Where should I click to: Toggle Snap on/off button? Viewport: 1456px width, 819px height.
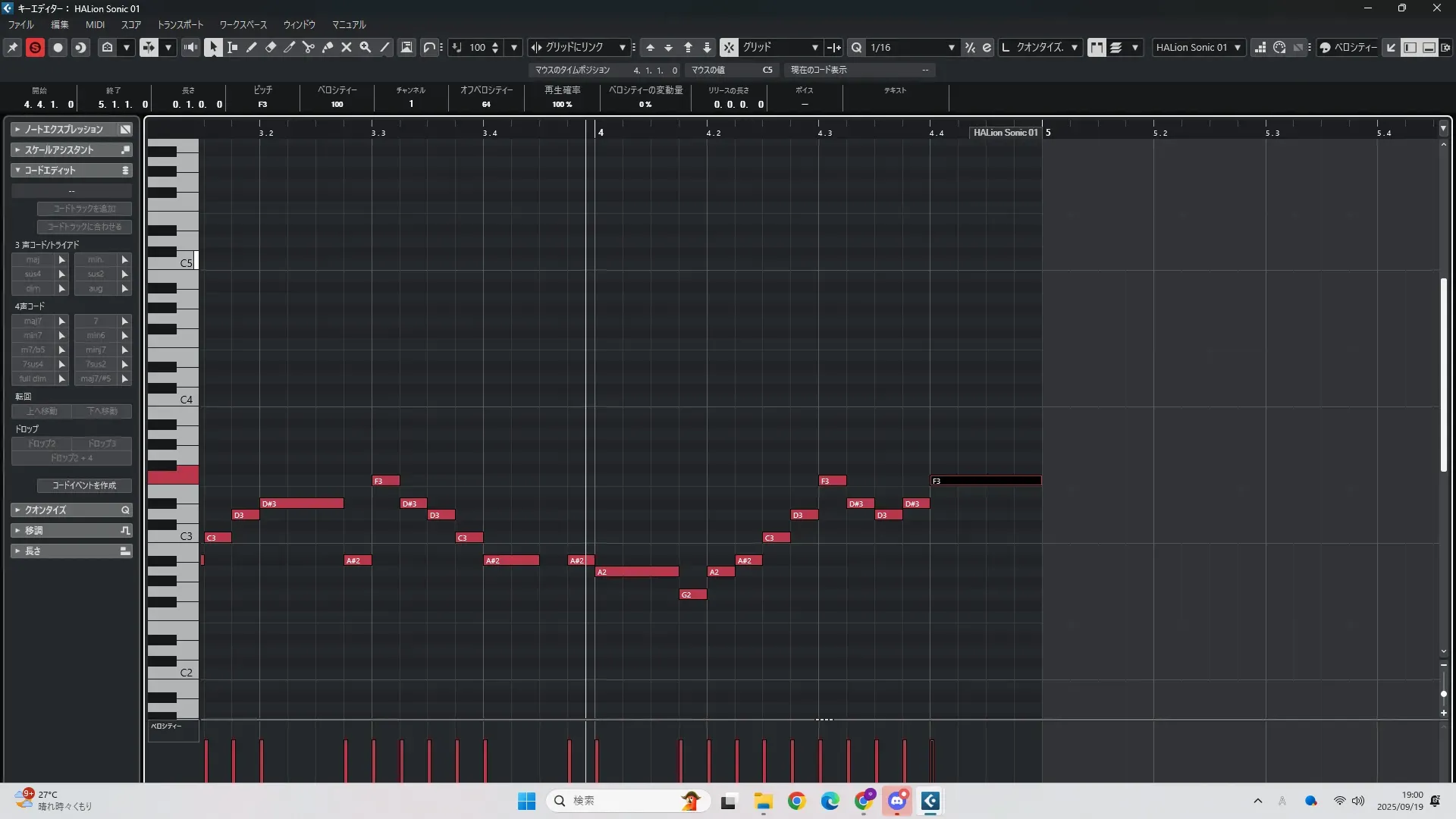[728, 47]
